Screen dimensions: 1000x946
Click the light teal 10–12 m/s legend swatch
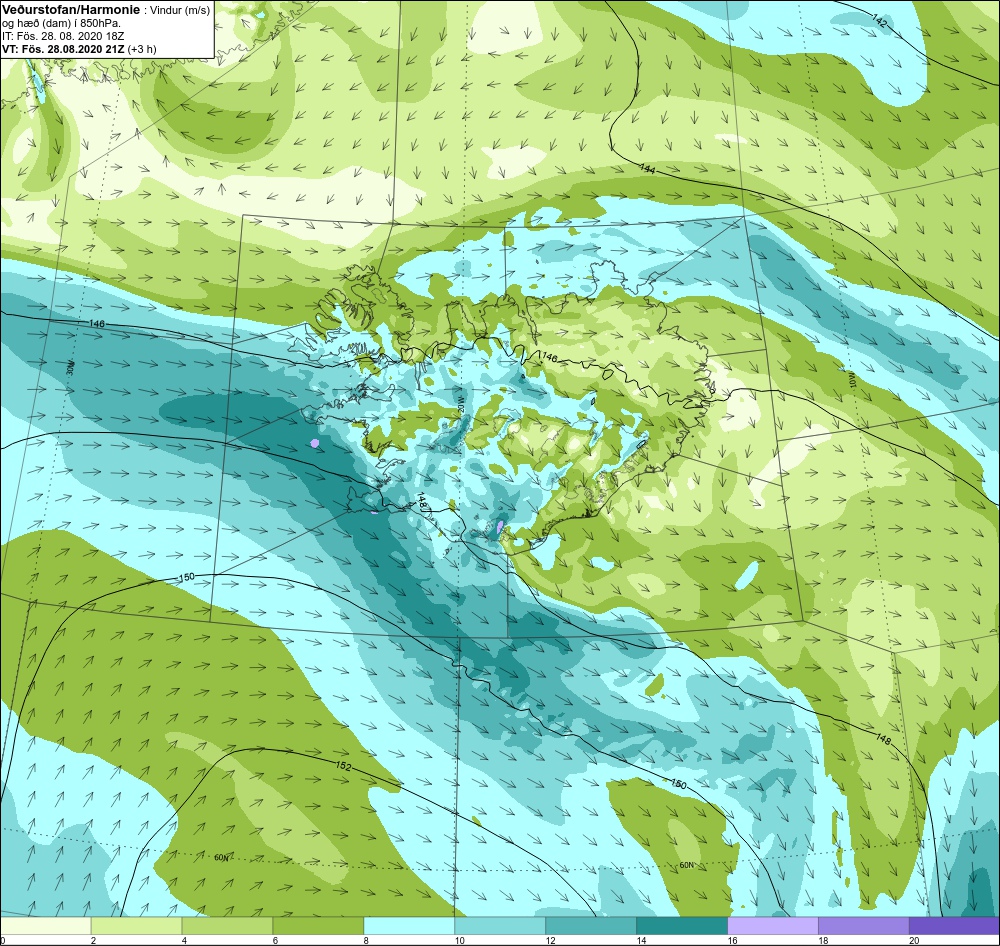[x=500, y=924]
